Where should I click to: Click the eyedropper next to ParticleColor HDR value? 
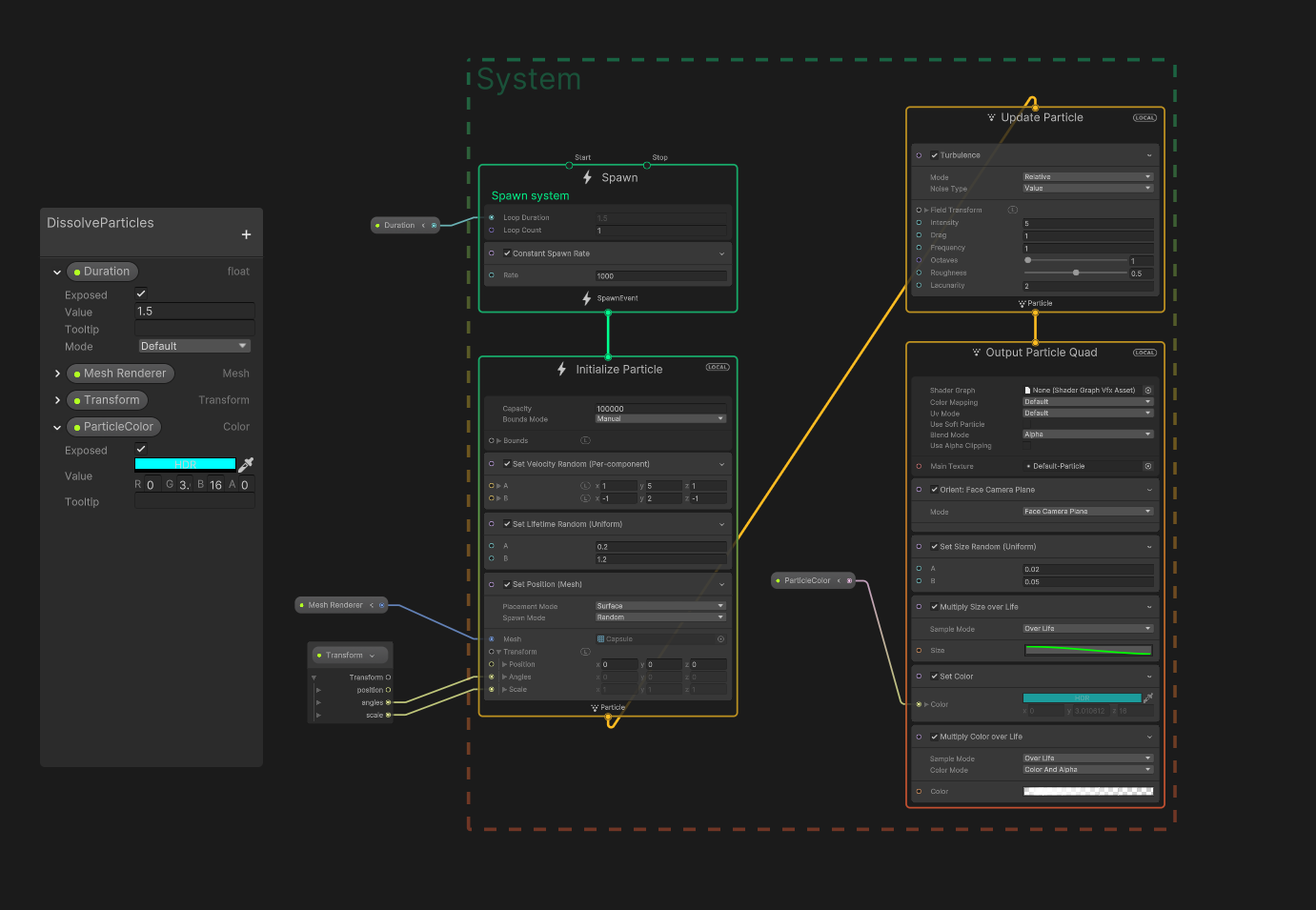(246, 465)
